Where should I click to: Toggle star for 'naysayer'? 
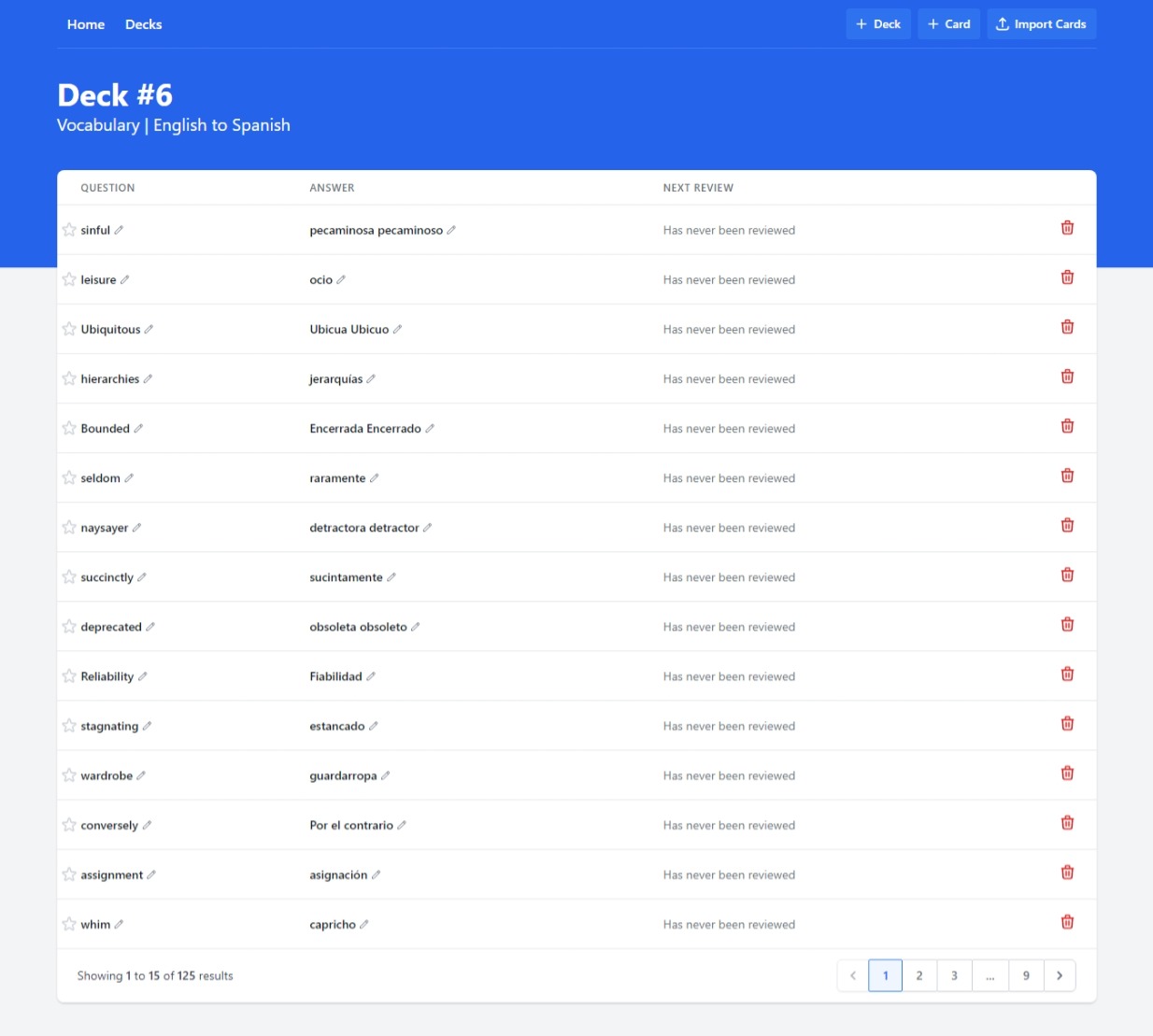69,527
